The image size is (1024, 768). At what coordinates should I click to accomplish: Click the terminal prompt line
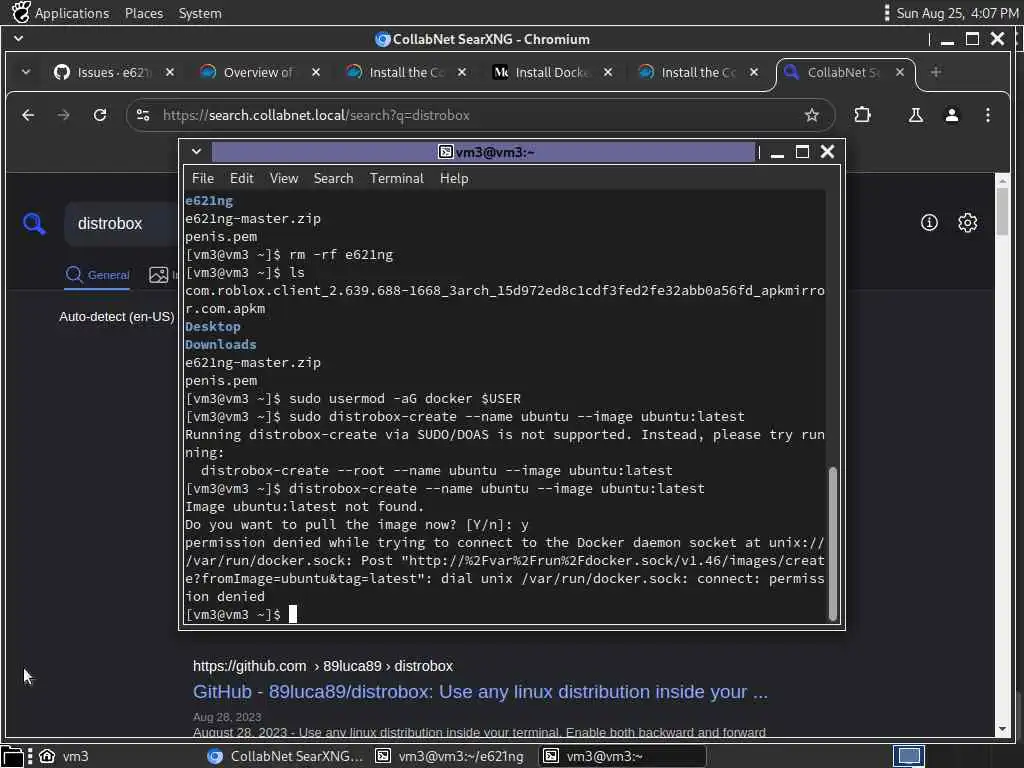[x=504, y=615]
